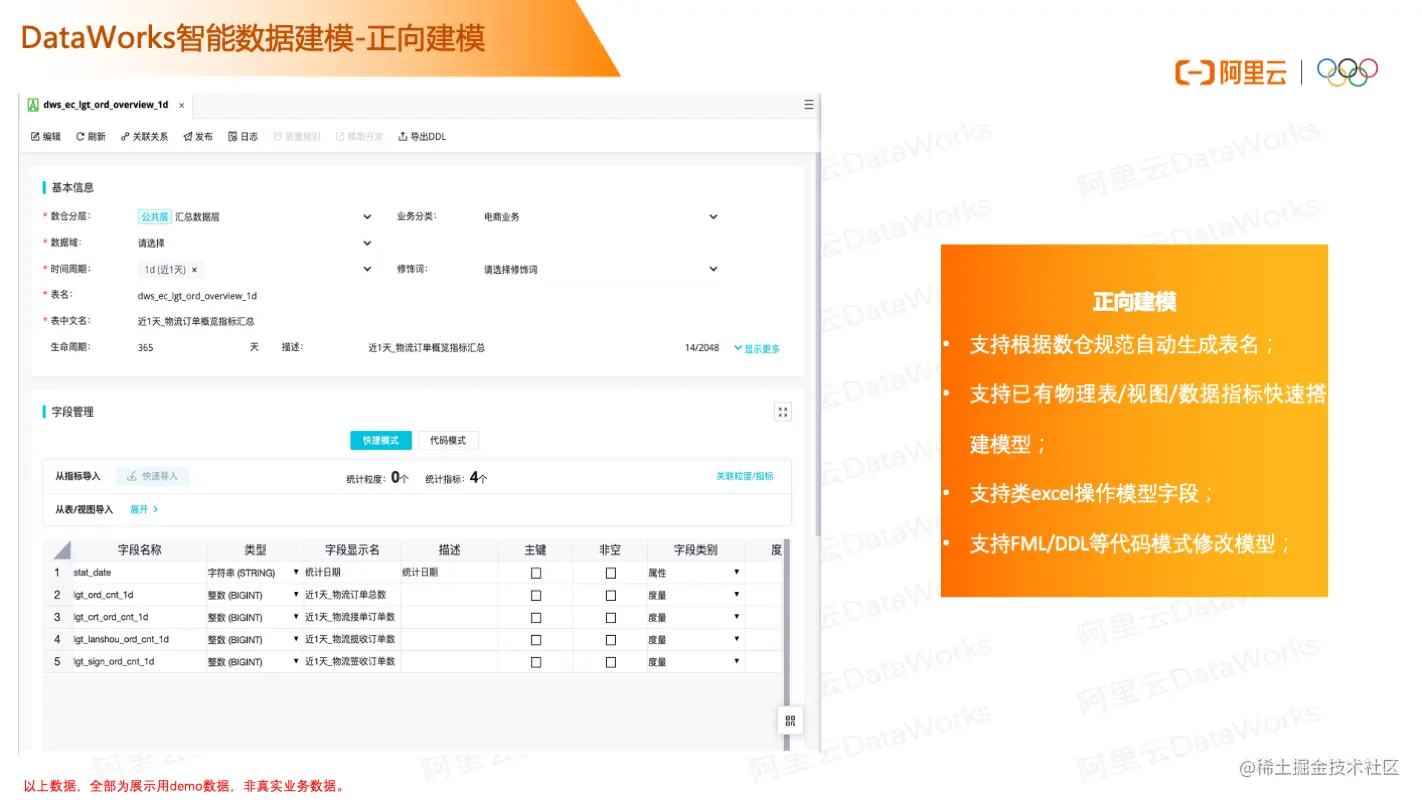The height and width of the screenshot is (800, 1422).
Task: Click the fullscreen icon in 字段管理
Action: point(783,411)
